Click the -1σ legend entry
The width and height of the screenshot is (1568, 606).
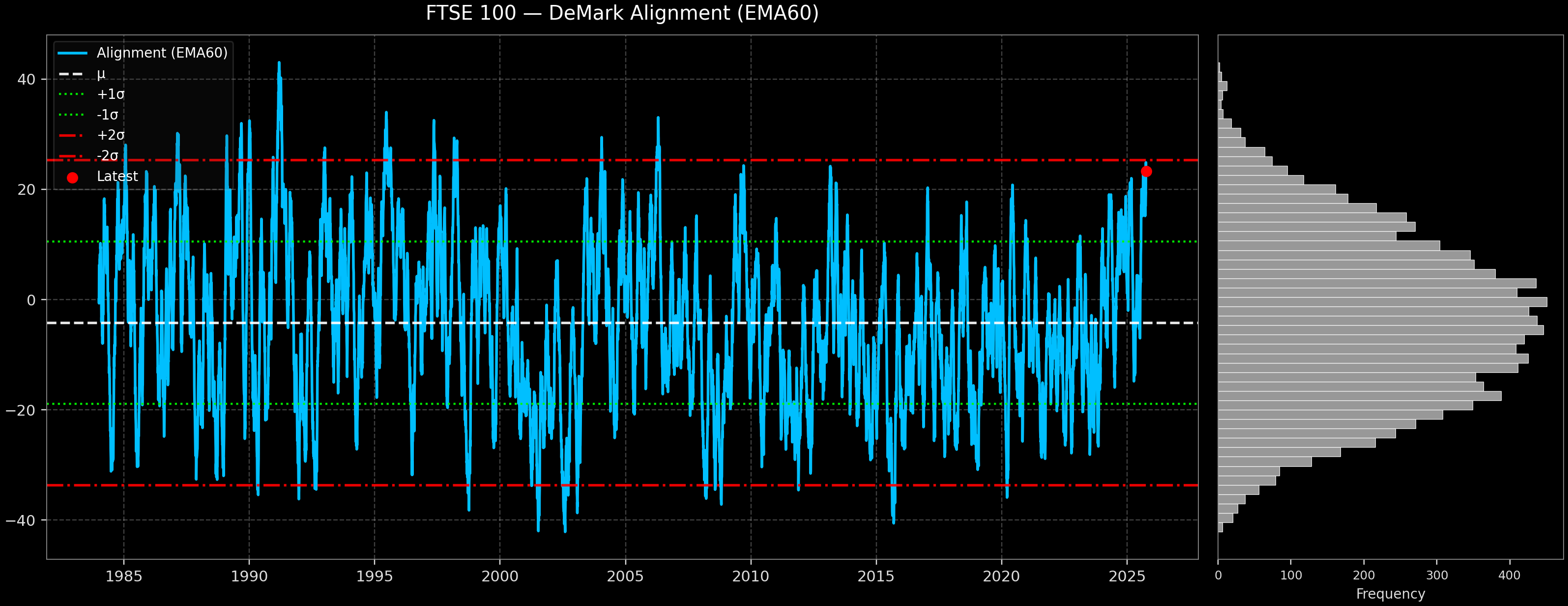[x=107, y=115]
